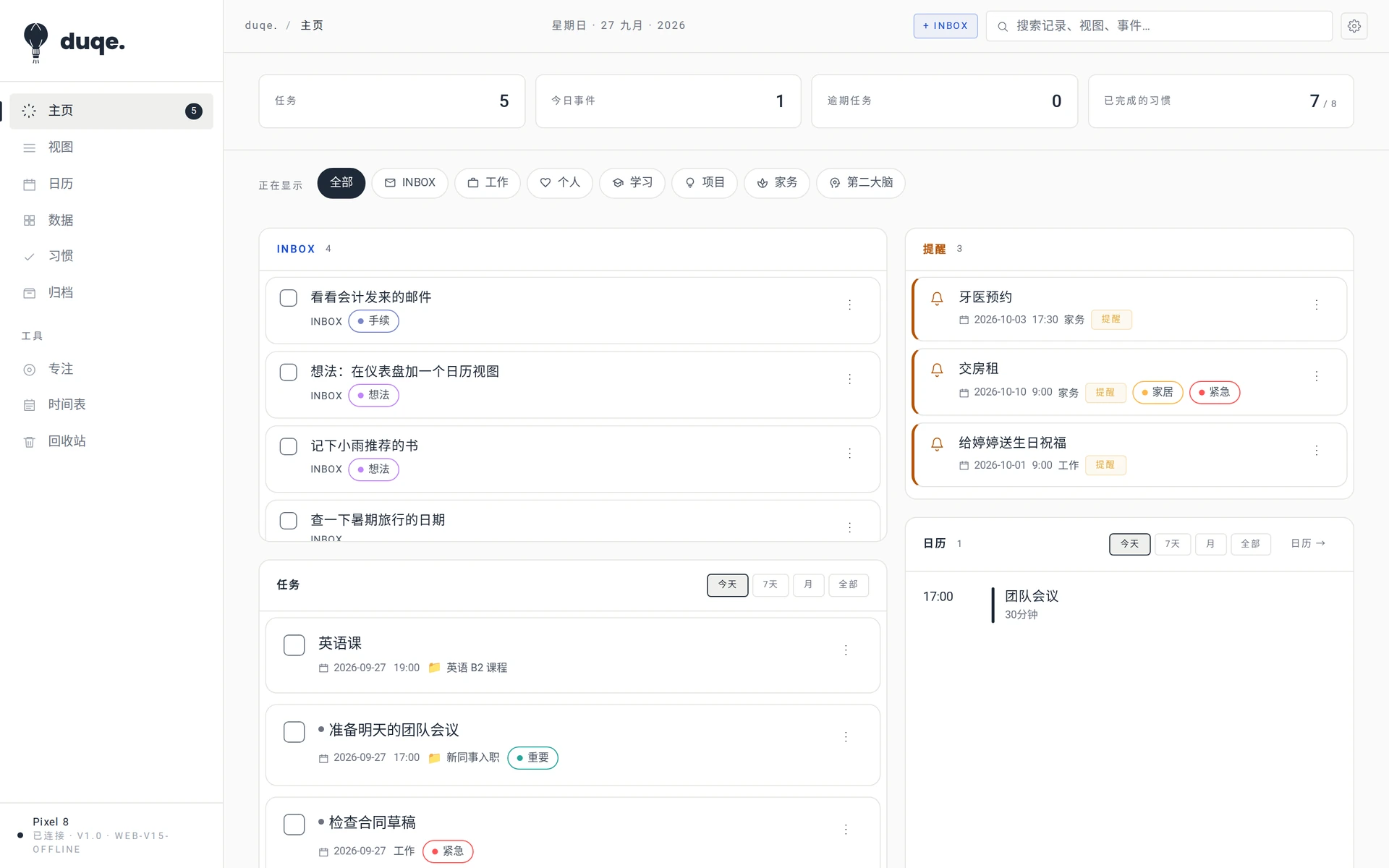This screenshot has height=868, width=1389.
Task: Open more menu for 牙医预约 reminder
Action: (1317, 305)
